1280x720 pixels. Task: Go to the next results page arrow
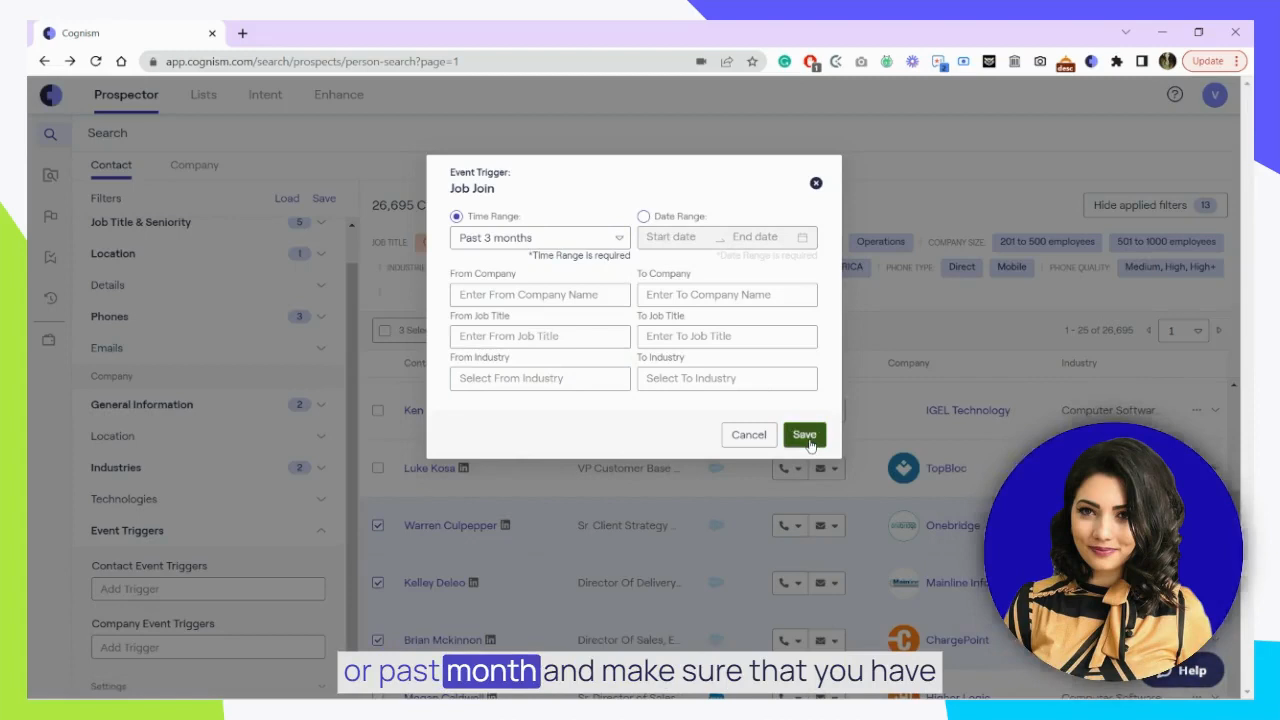click(x=1219, y=330)
